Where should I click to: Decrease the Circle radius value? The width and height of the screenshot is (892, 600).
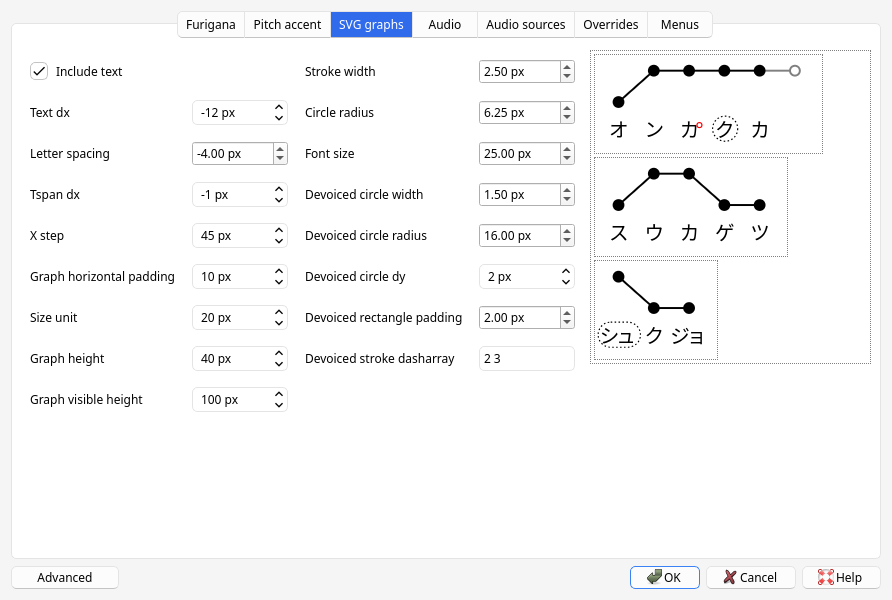pos(567,118)
